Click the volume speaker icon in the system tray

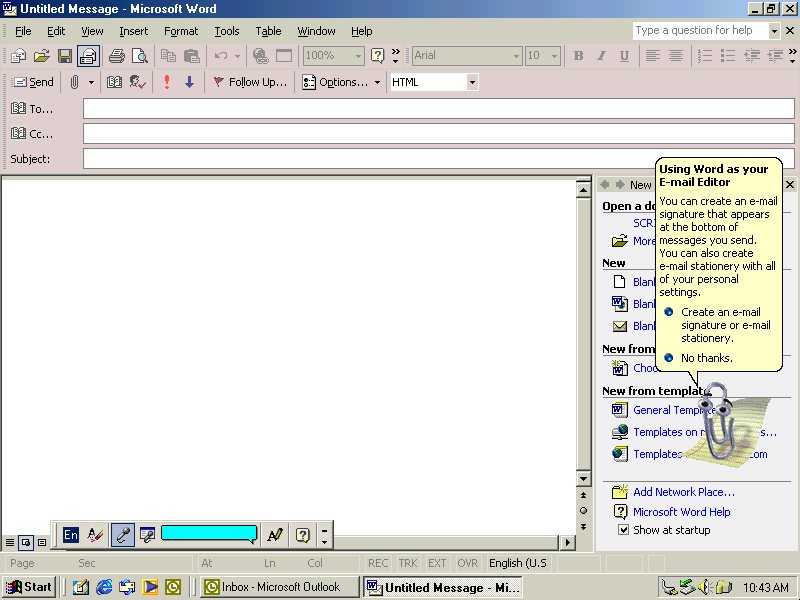point(705,587)
